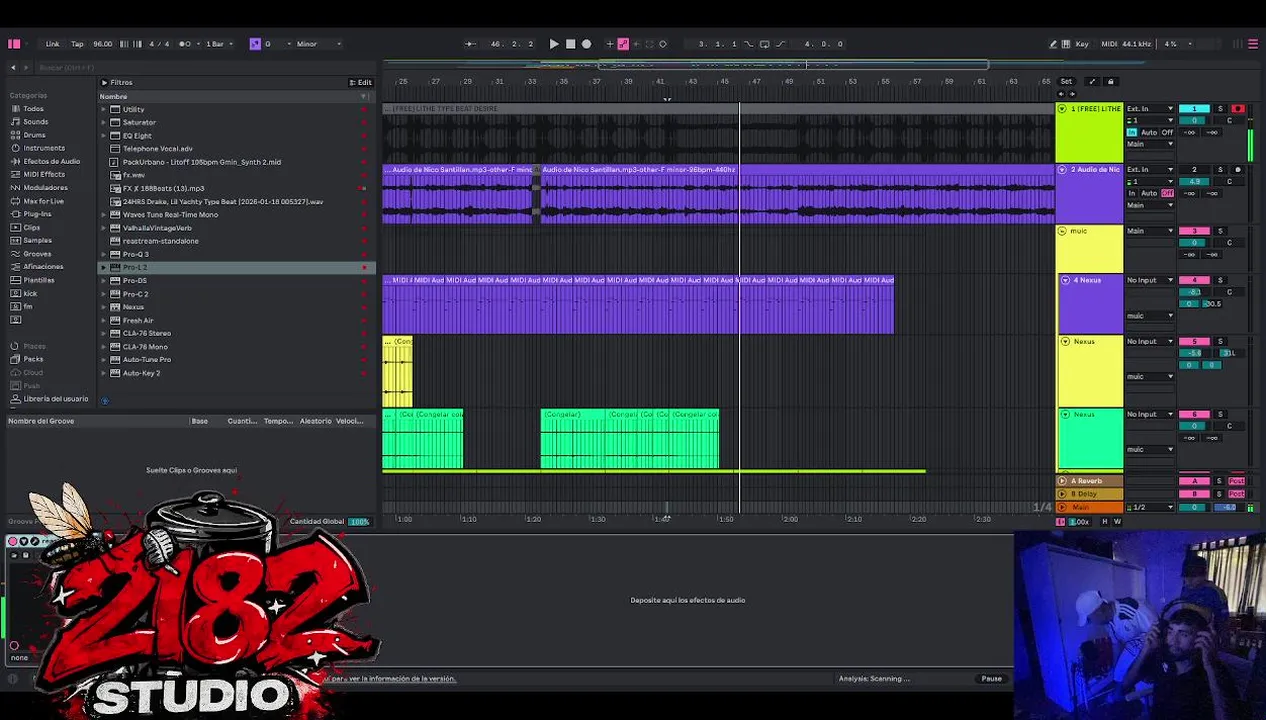Expand the Filtros section
This screenshot has height=720, width=1266.
(104, 83)
